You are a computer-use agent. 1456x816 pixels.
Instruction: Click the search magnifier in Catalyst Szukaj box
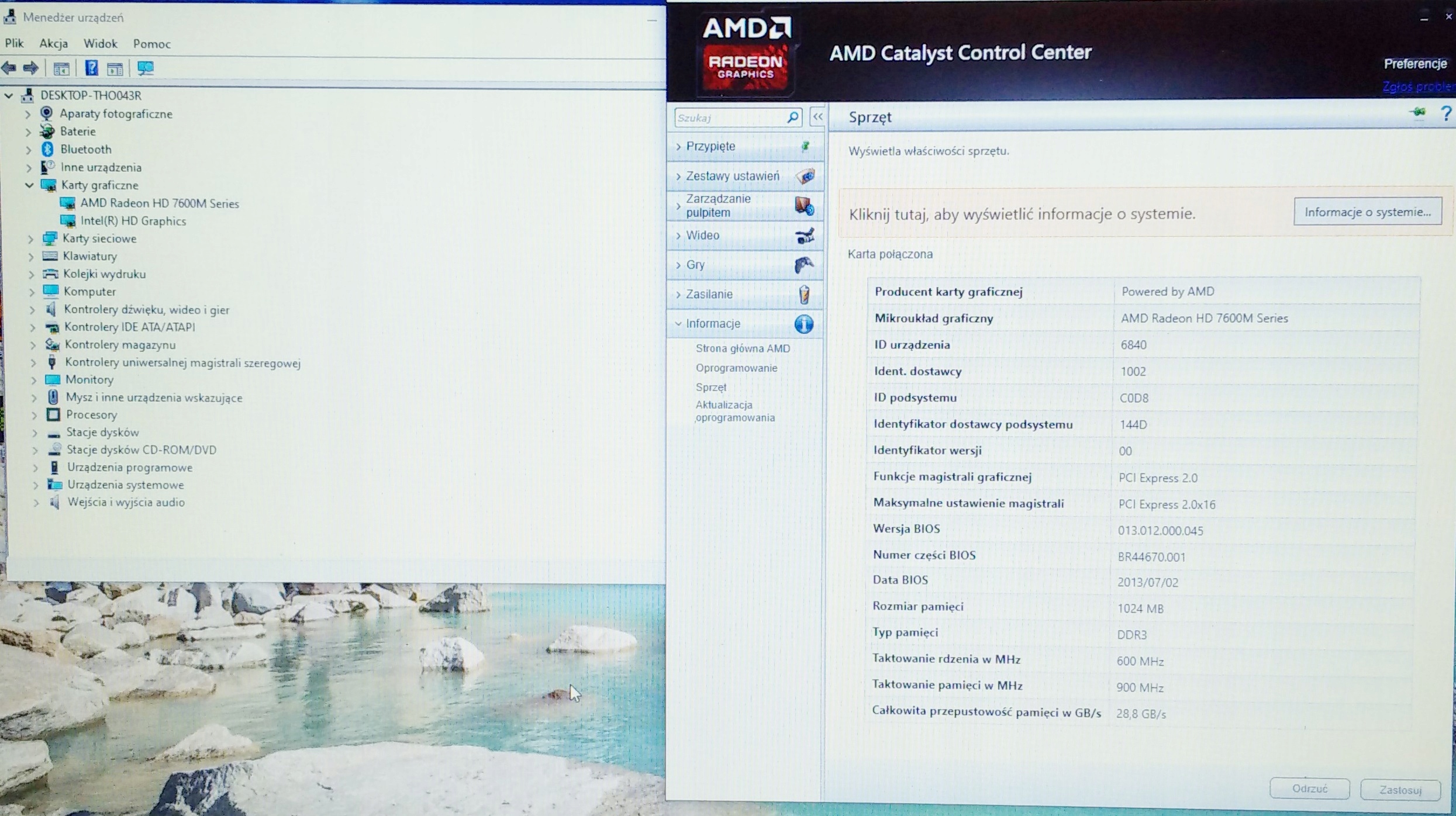[x=792, y=117]
